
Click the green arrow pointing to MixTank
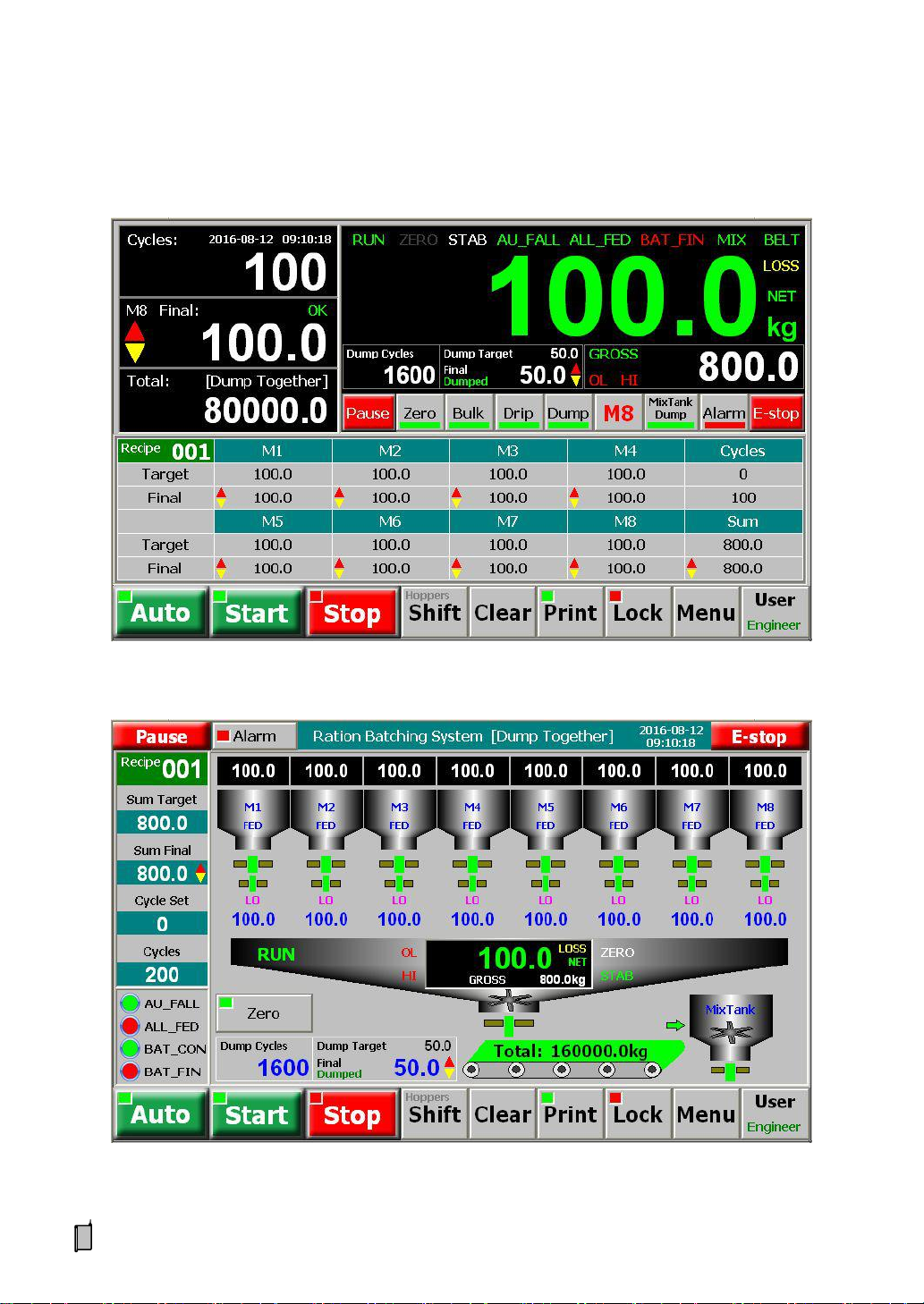675,1025
